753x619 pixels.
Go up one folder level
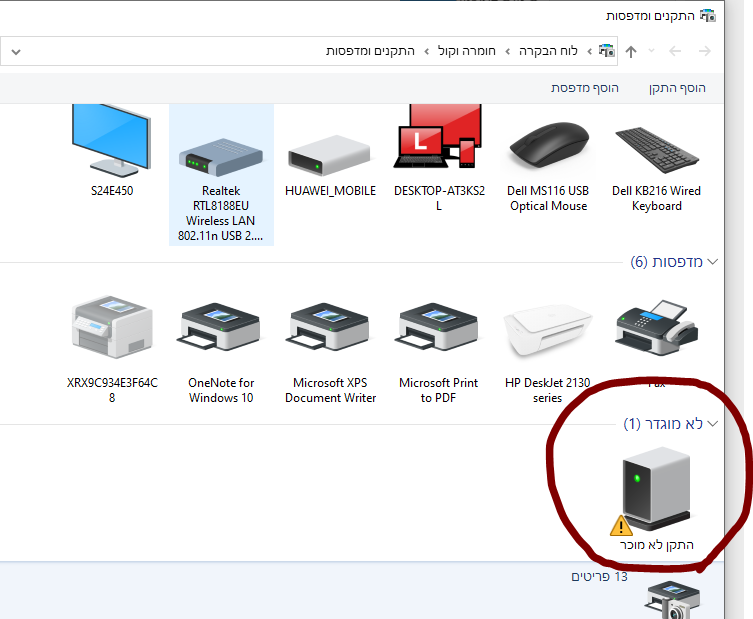pos(631,51)
